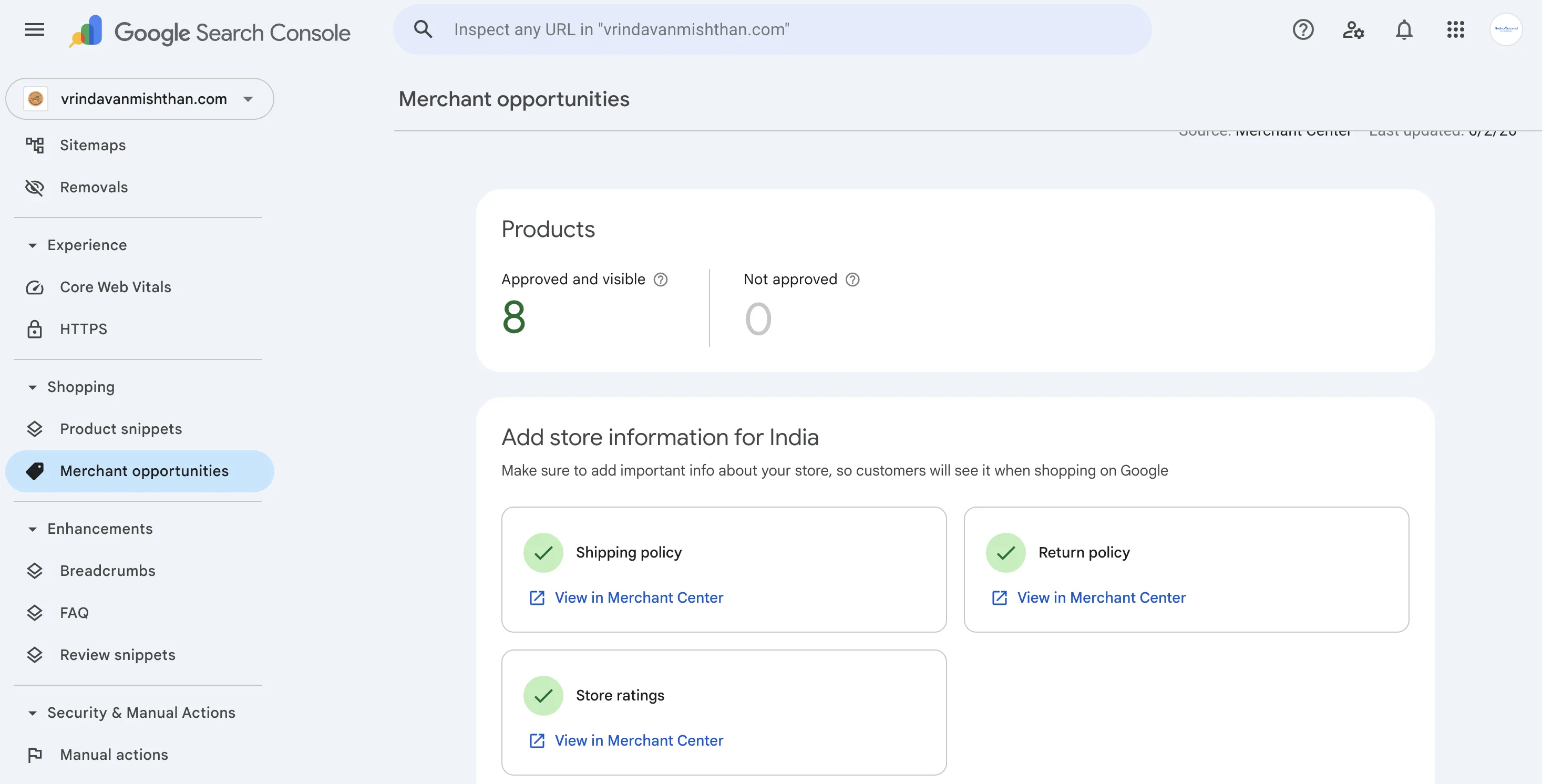Click the Merchant opportunities page heading
1542x784 pixels.
513,99
